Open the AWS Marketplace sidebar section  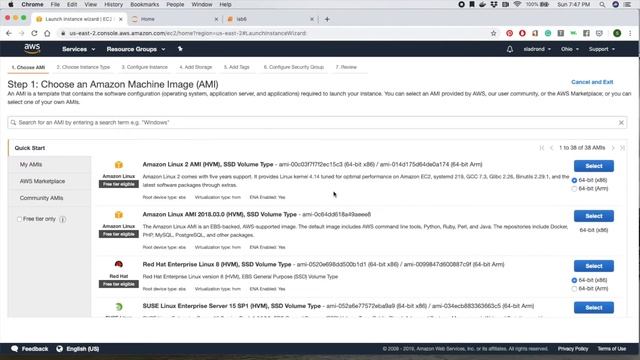click(42, 181)
